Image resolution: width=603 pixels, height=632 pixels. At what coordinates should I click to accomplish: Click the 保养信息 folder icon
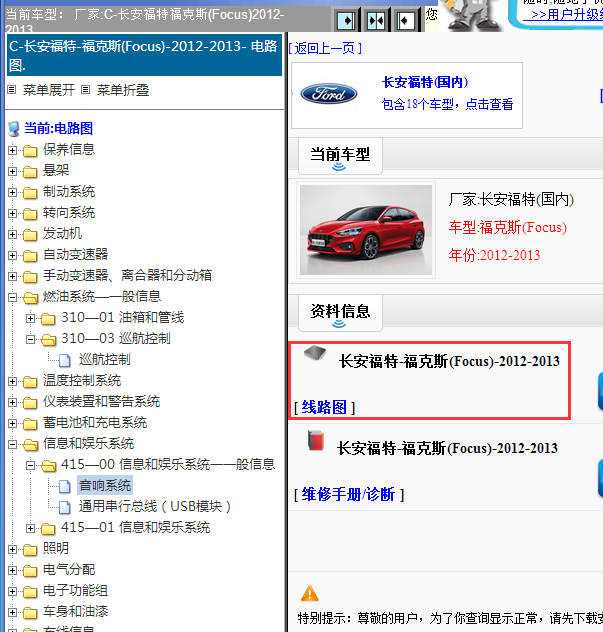click(x=30, y=150)
